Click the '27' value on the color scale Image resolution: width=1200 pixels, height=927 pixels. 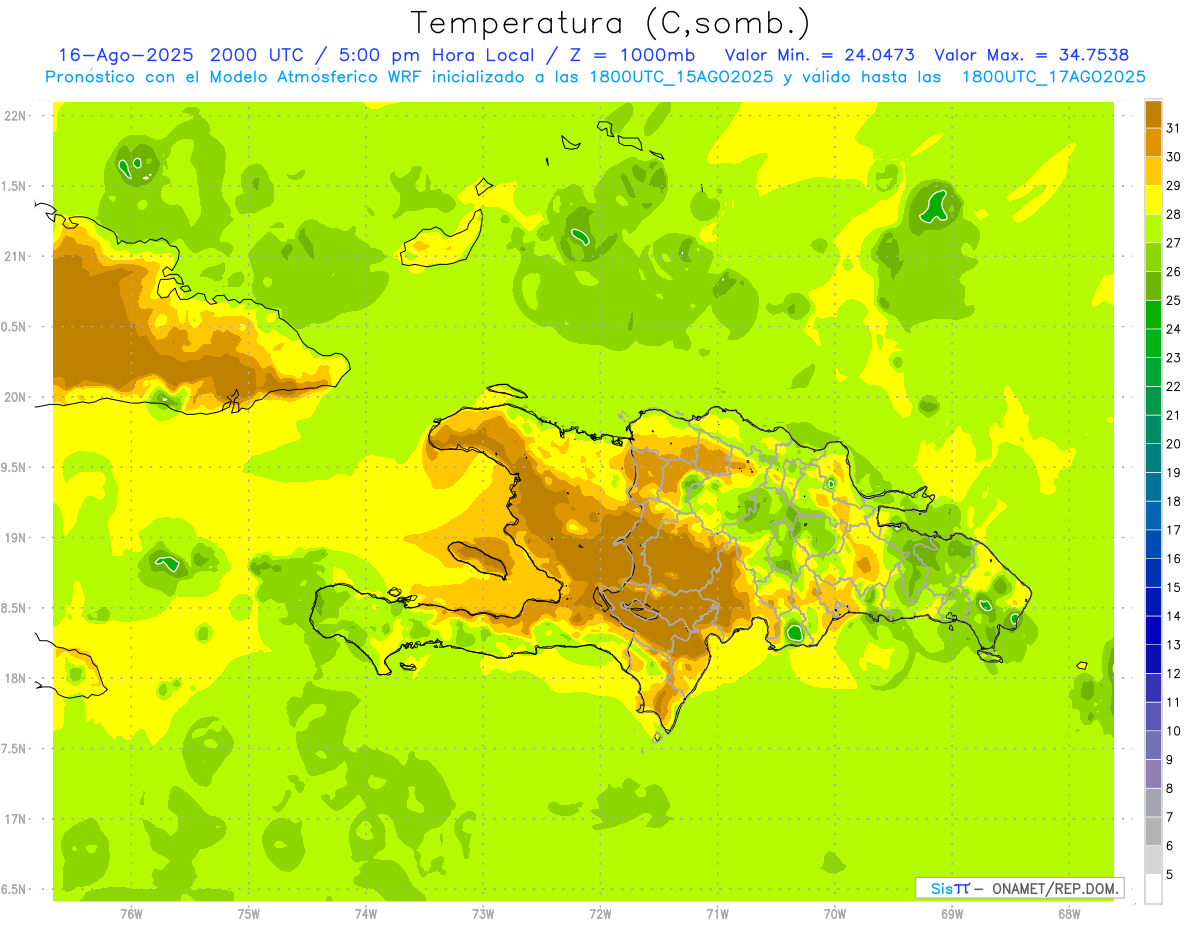pos(1174,243)
